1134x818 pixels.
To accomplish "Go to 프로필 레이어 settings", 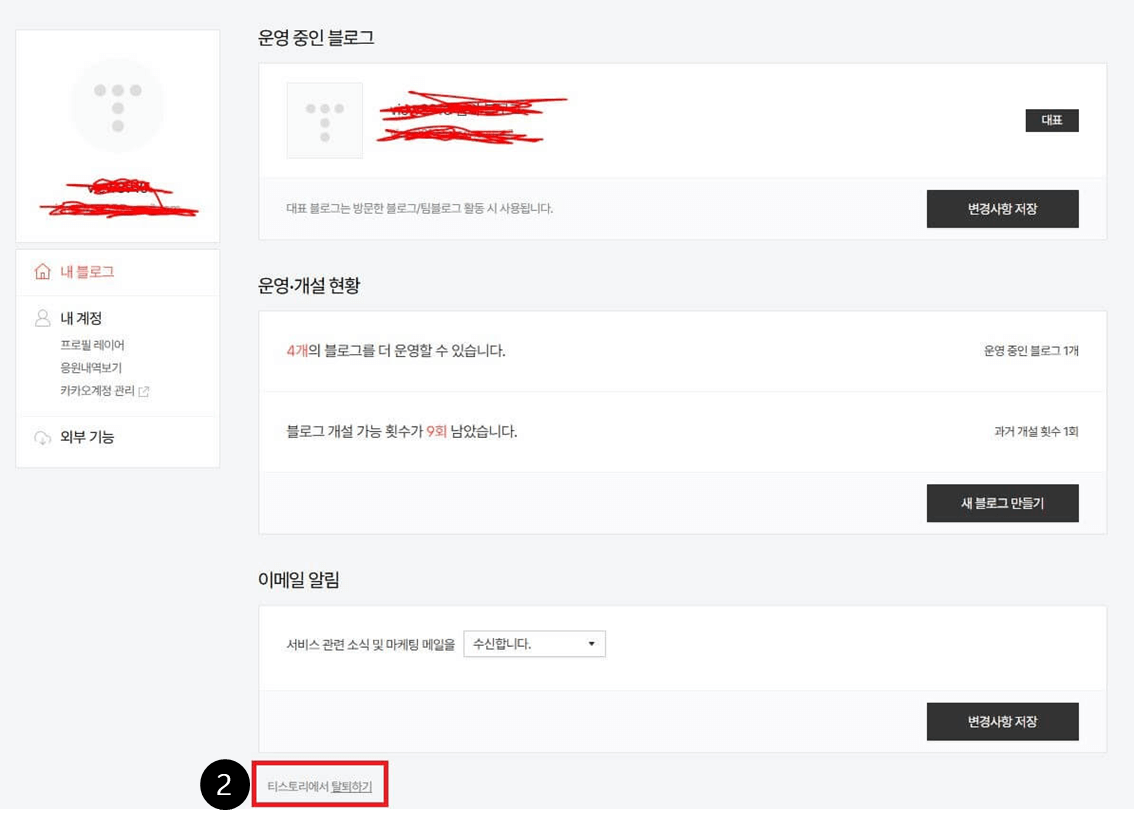I will click(x=93, y=345).
